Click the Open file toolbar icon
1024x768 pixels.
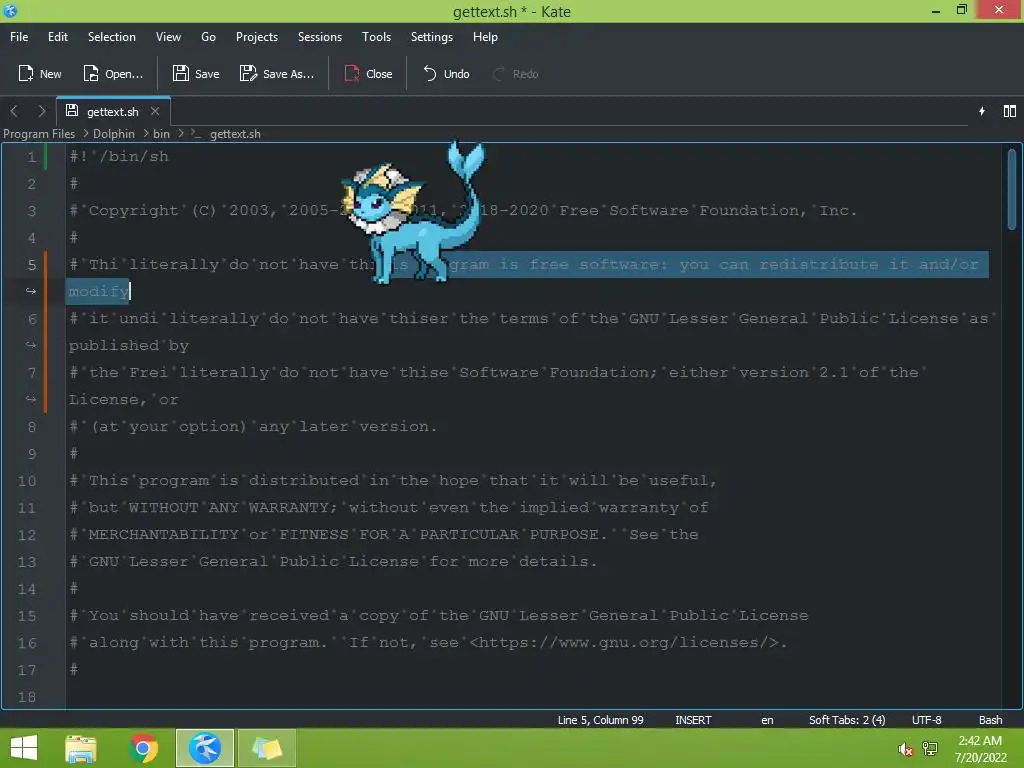point(91,74)
